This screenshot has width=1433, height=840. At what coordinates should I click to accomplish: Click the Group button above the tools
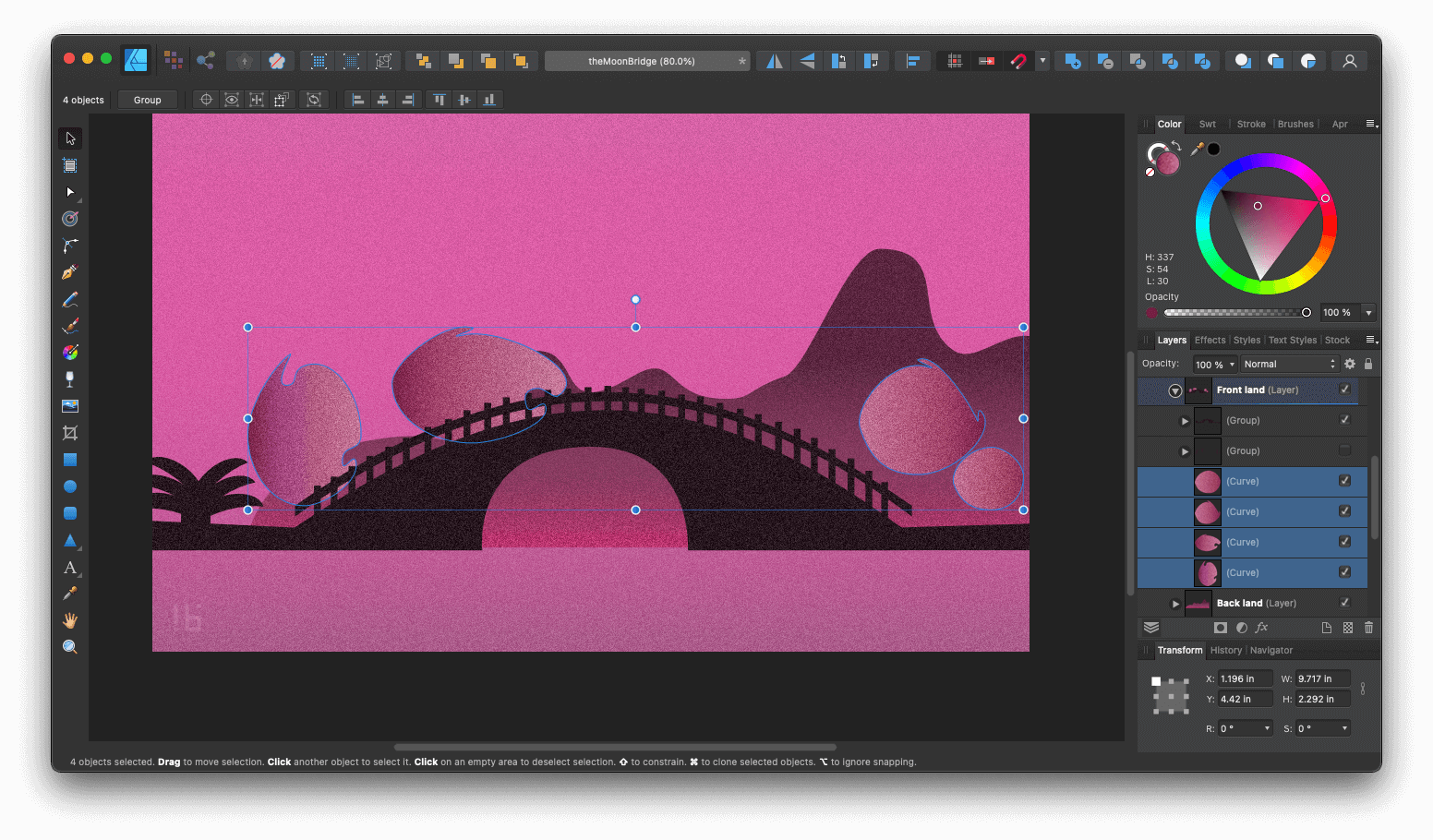[147, 99]
